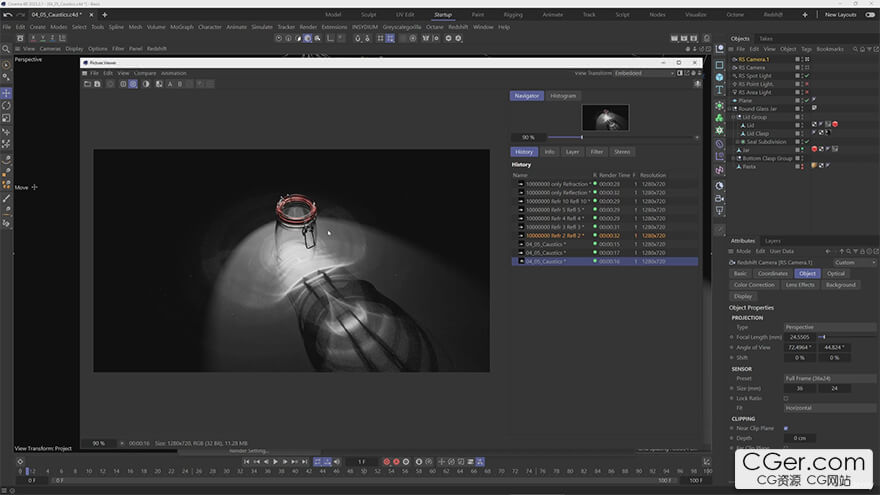Open the Color Correction tab in Attributes
Image resolution: width=880 pixels, height=495 pixels.
754,285
